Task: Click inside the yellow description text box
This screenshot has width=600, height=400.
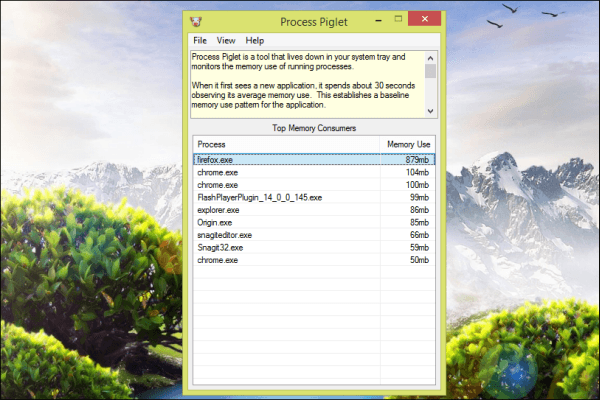Action: [x=308, y=84]
